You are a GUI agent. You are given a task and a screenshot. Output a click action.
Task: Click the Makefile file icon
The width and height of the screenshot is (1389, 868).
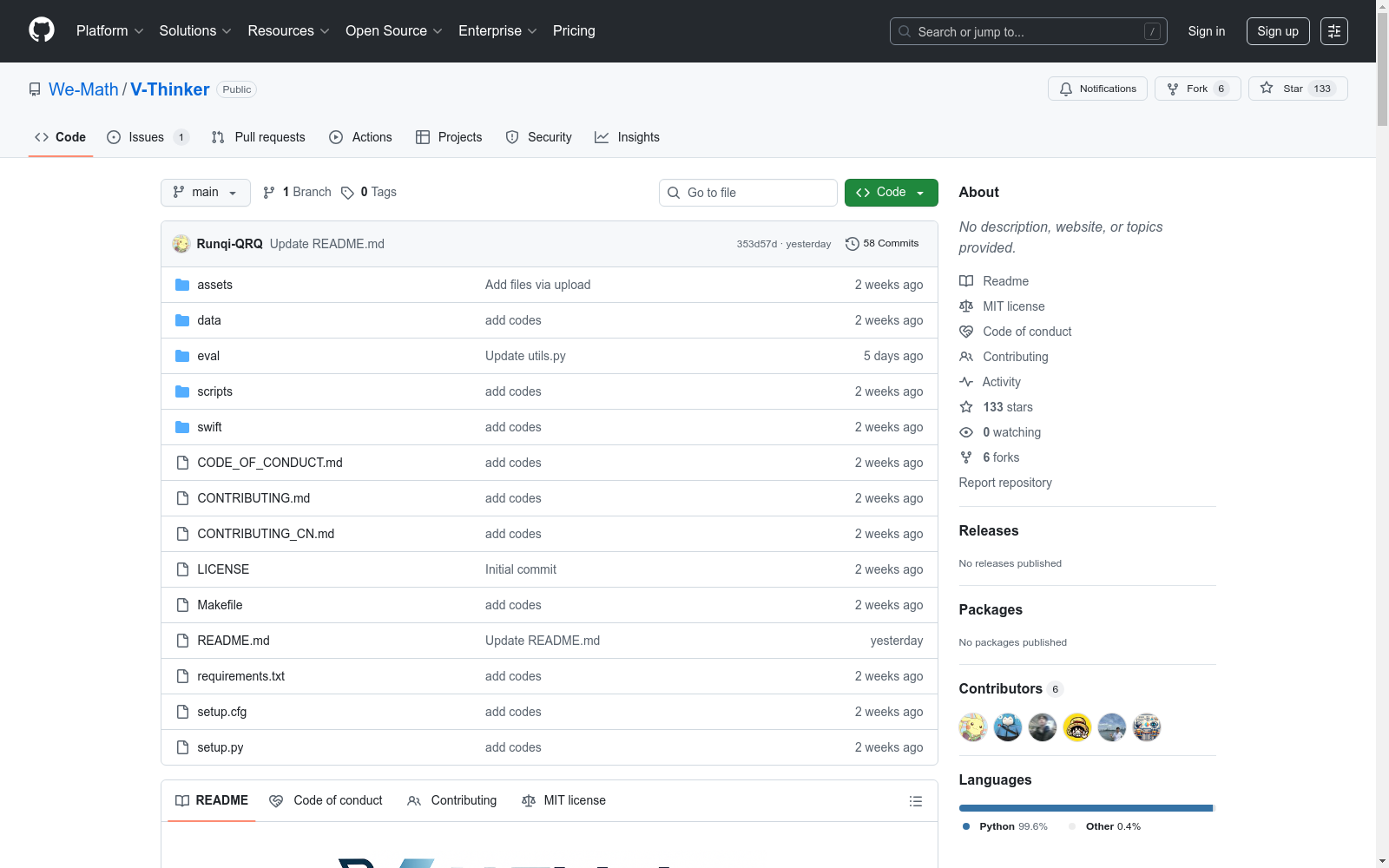pyautogui.click(x=182, y=605)
